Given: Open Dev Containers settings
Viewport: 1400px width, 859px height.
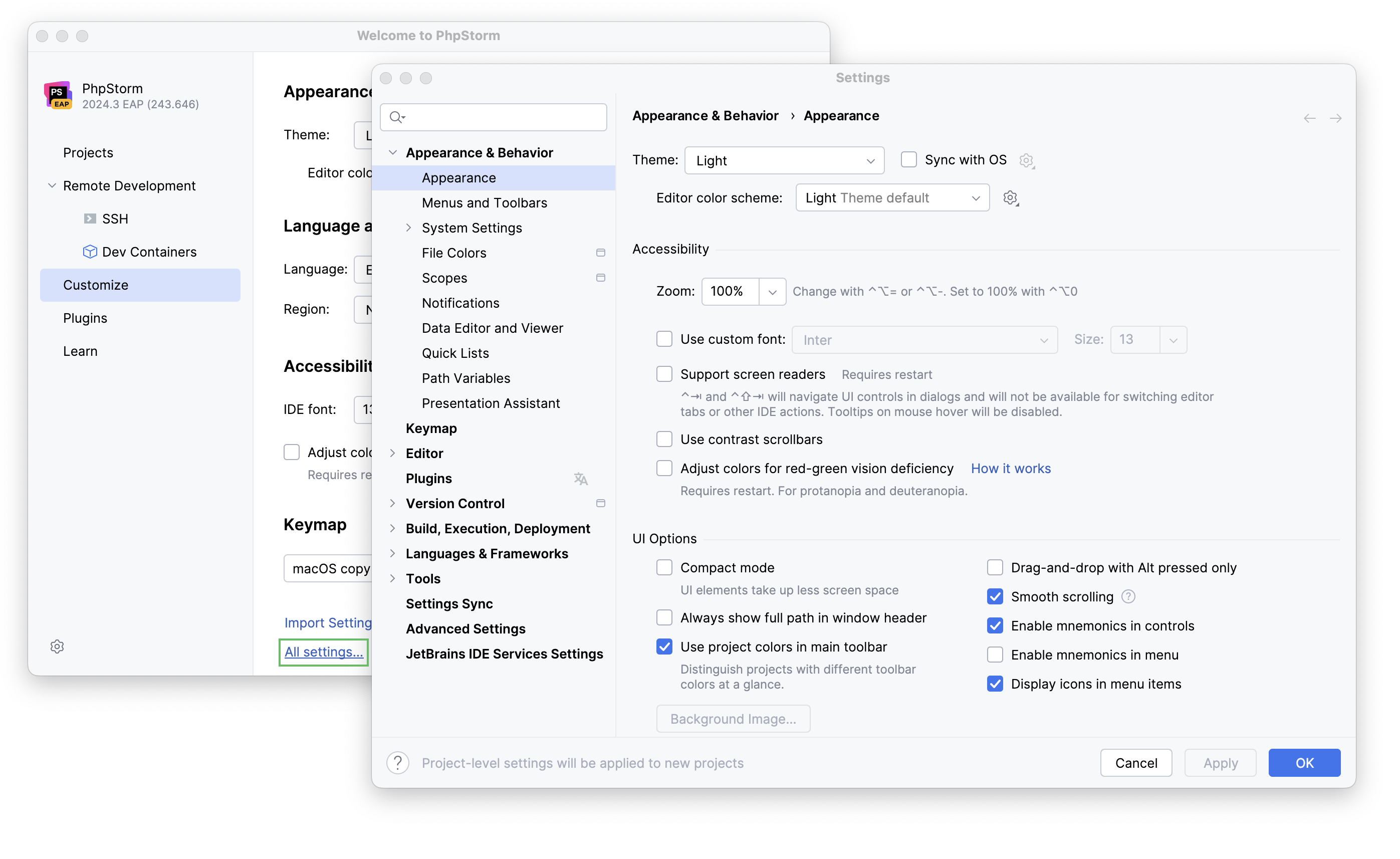Looking at the screenshot, I should coord(149,252).
